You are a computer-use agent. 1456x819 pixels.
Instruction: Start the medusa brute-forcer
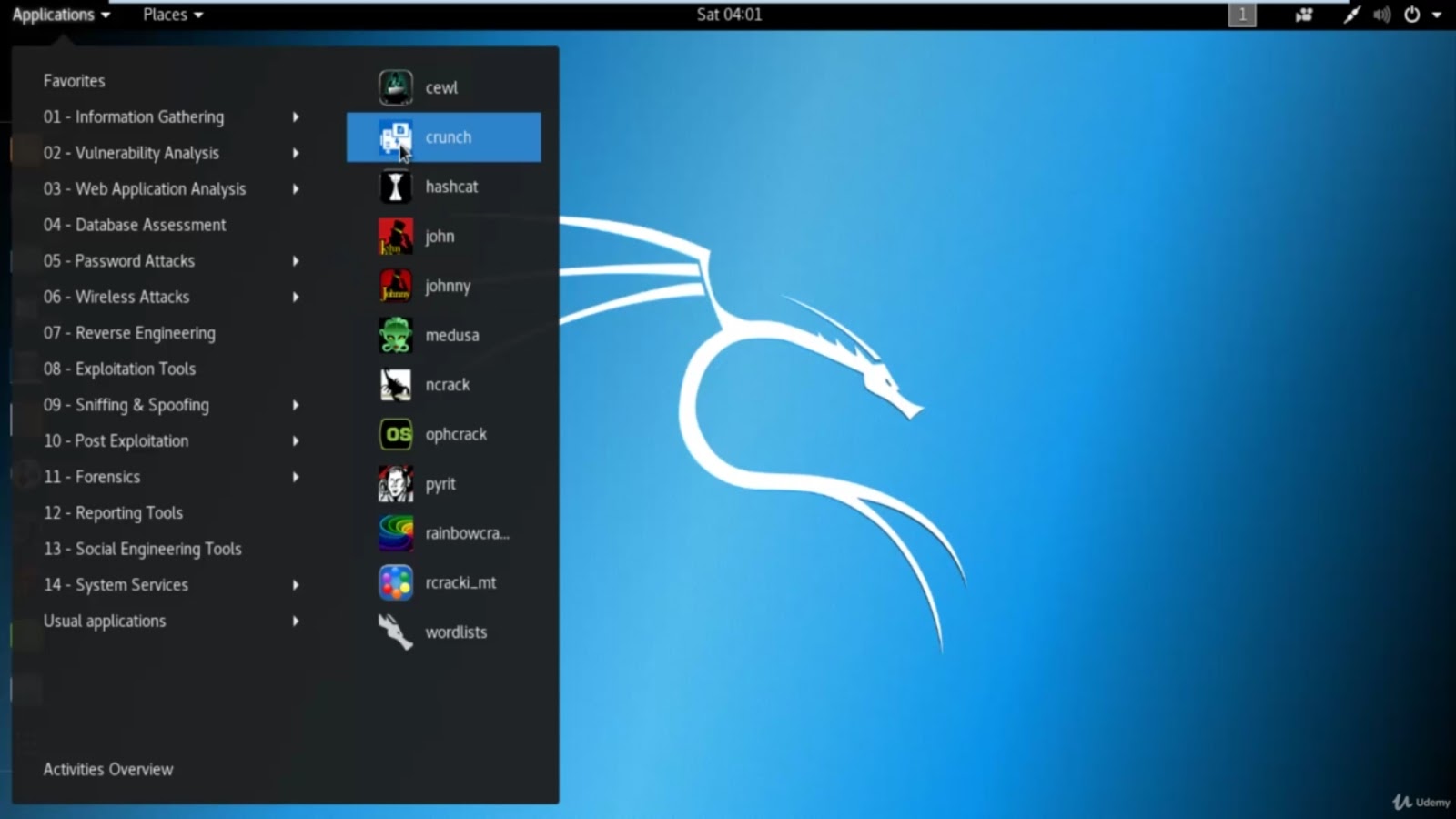[x=452, y=334]
